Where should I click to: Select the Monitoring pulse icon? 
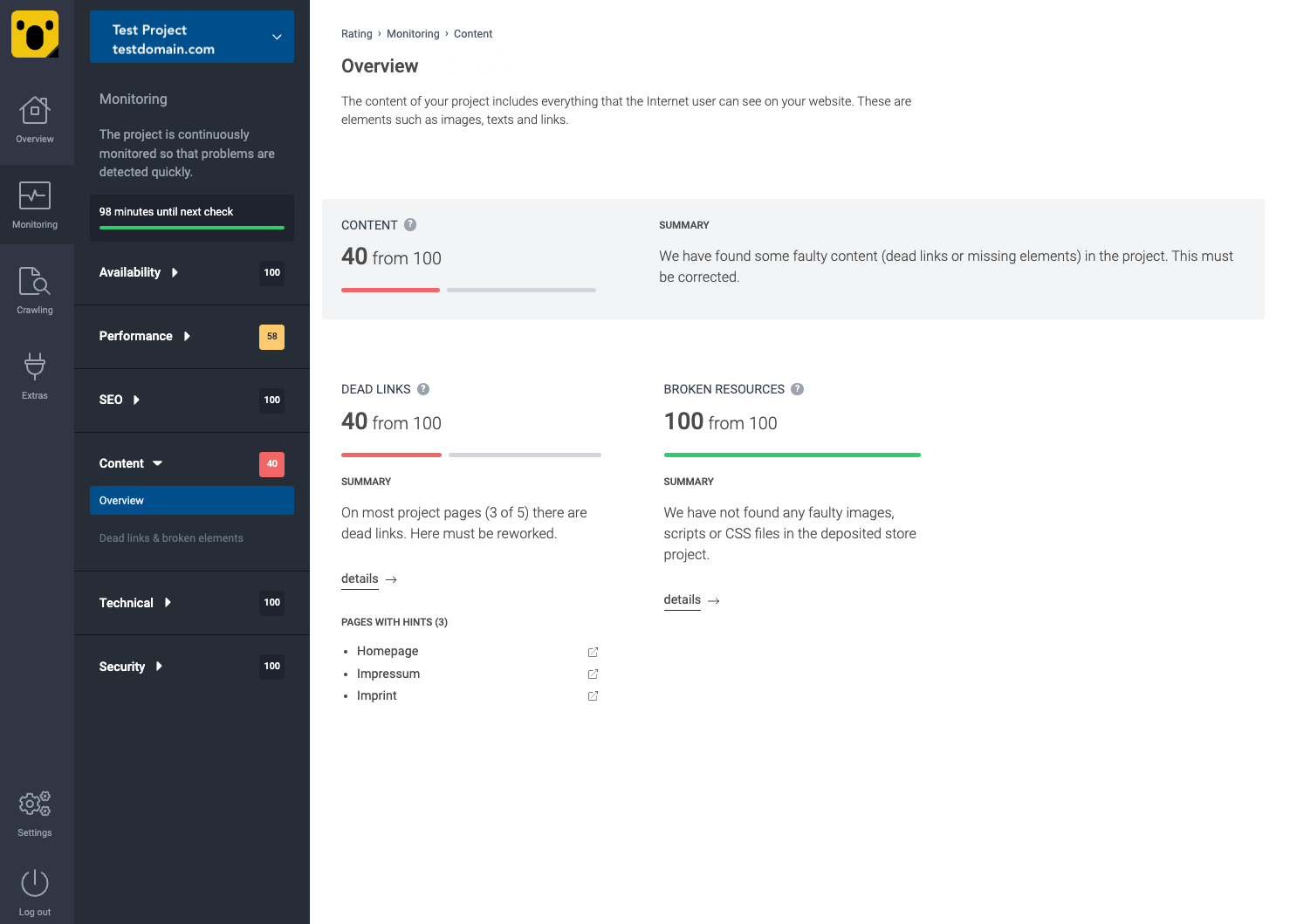35,195
